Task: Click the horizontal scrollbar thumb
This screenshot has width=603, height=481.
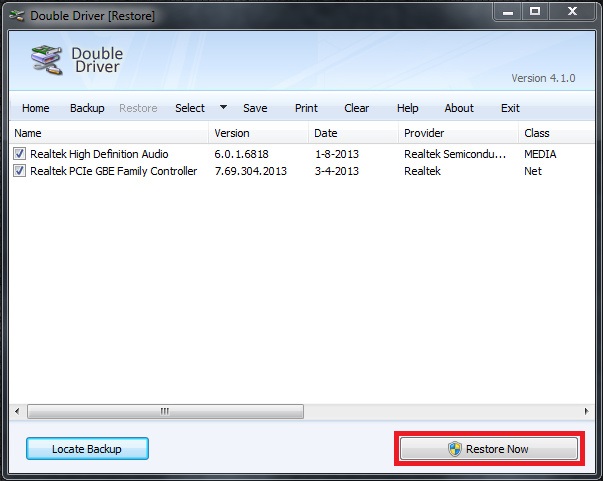Action: (165, 411)
